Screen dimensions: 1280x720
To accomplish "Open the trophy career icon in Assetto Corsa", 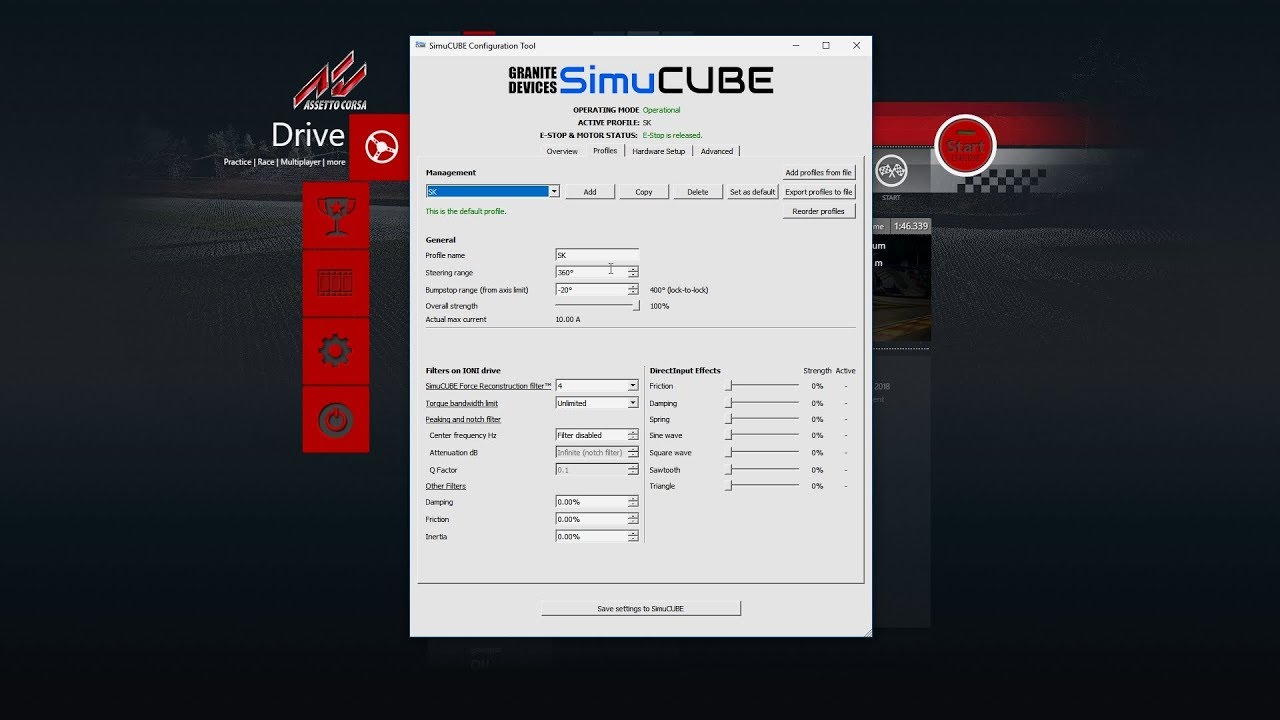I will tap(335, 215).
